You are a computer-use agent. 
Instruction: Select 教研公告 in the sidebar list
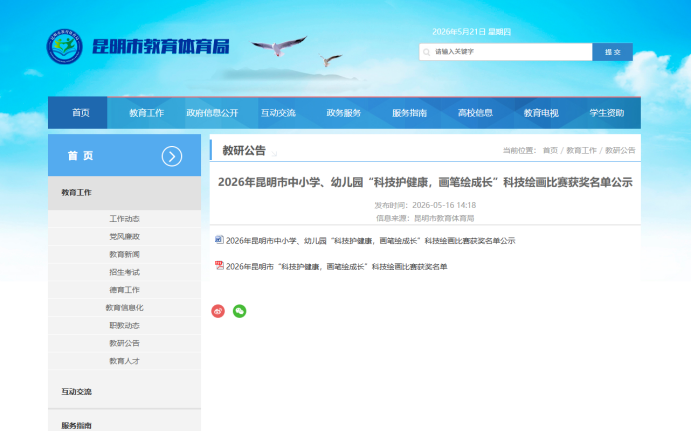(124, 343)
